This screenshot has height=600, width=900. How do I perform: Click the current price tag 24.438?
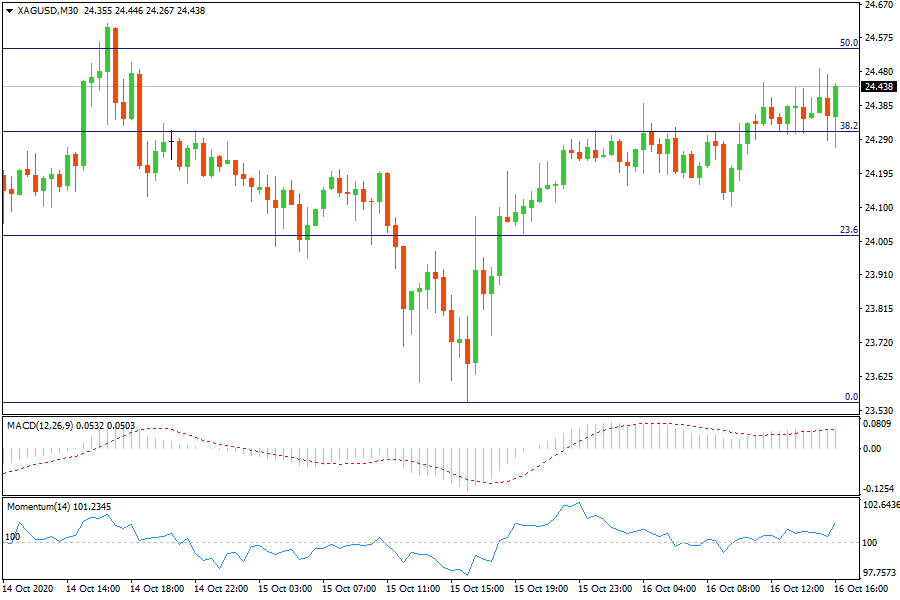(x=879, y=87)
